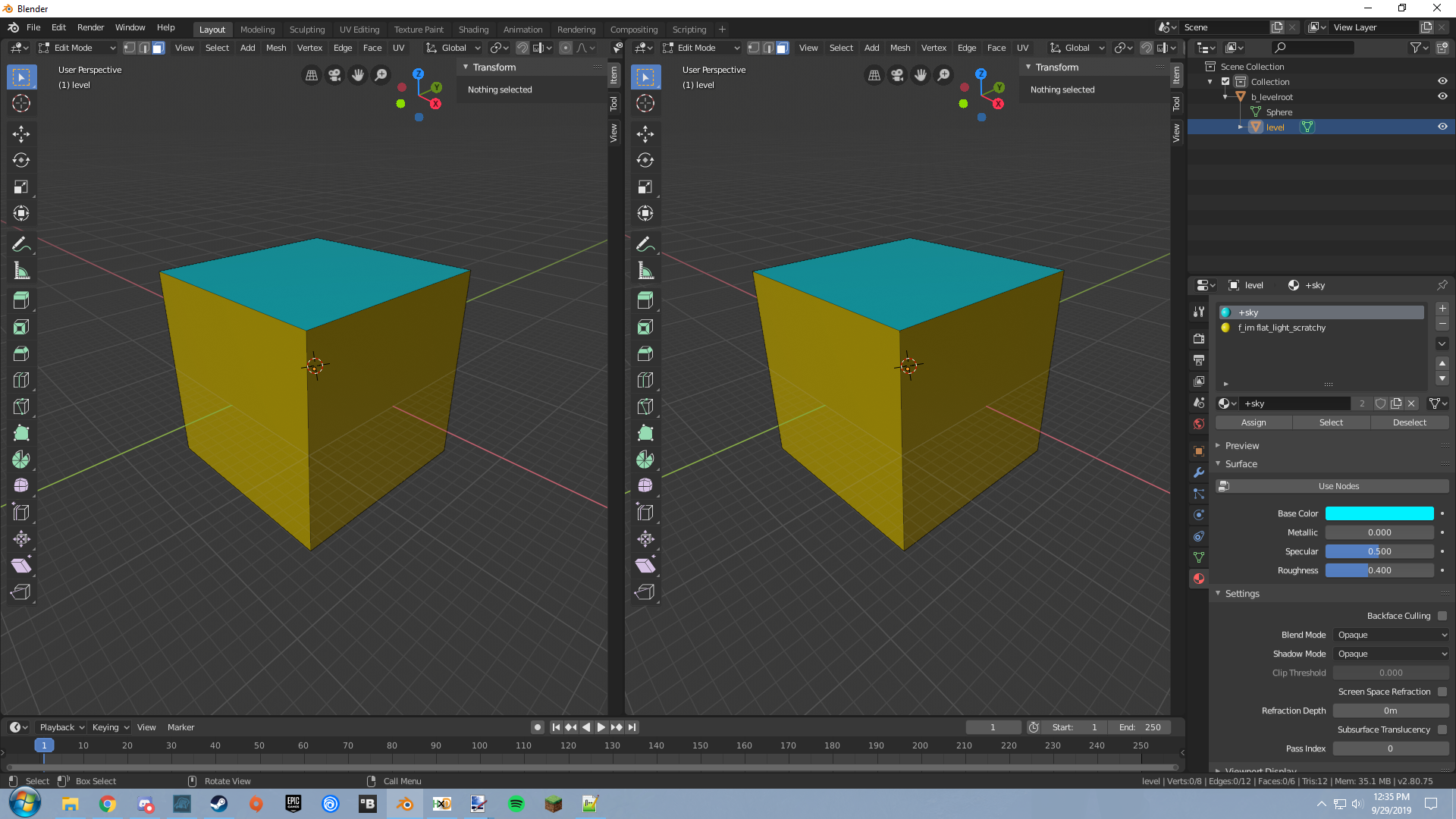The height and width of the screenshot is (819, 1456).
Task: Open the Blender Render pinned taskbar icon
Action: (x=404, y=804)
